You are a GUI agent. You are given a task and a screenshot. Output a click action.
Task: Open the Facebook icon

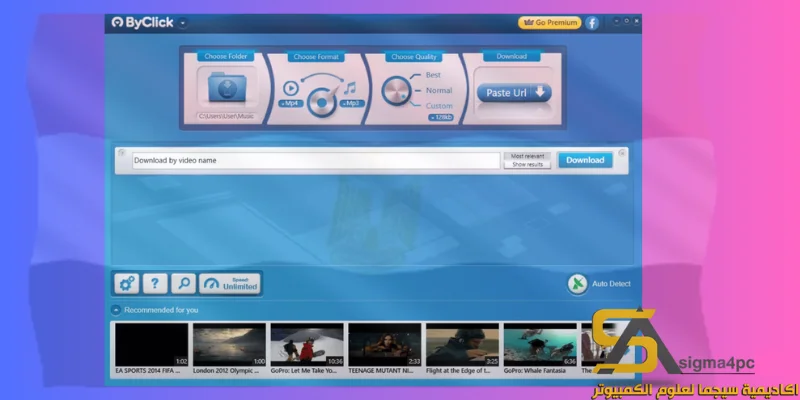(x=592, y=23)
